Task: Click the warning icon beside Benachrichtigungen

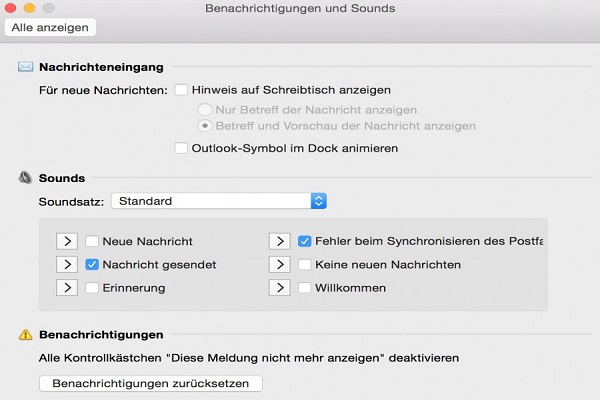Action: tap(26, 335)
